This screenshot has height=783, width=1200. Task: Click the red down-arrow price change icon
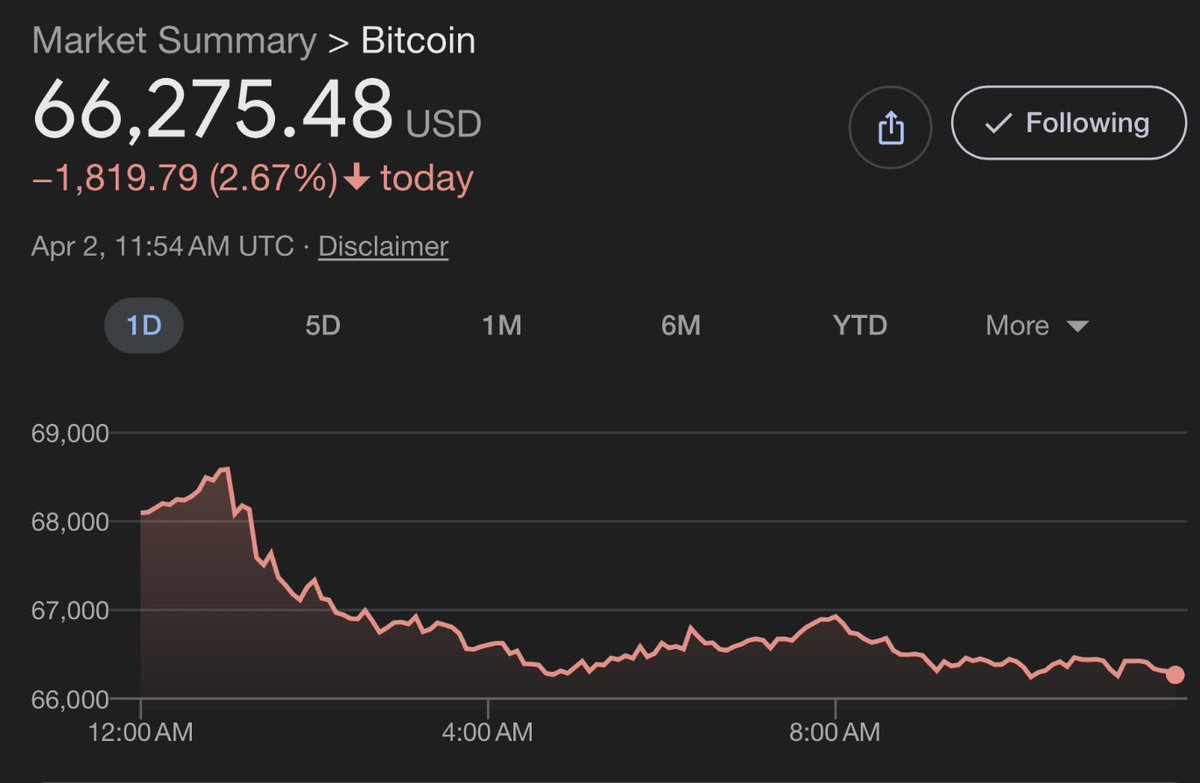pos(356,180)
